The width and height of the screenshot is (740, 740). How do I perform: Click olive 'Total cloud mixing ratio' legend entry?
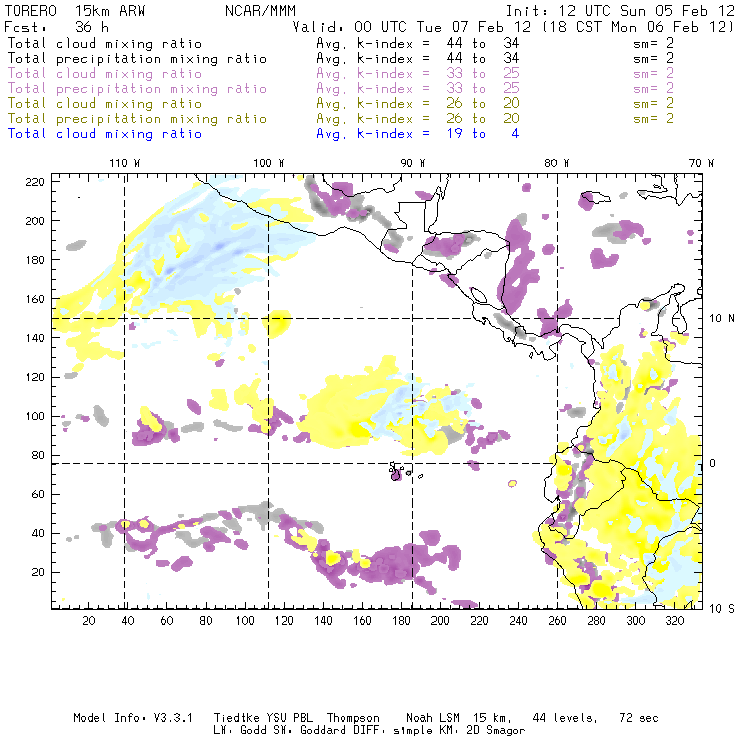105,103
